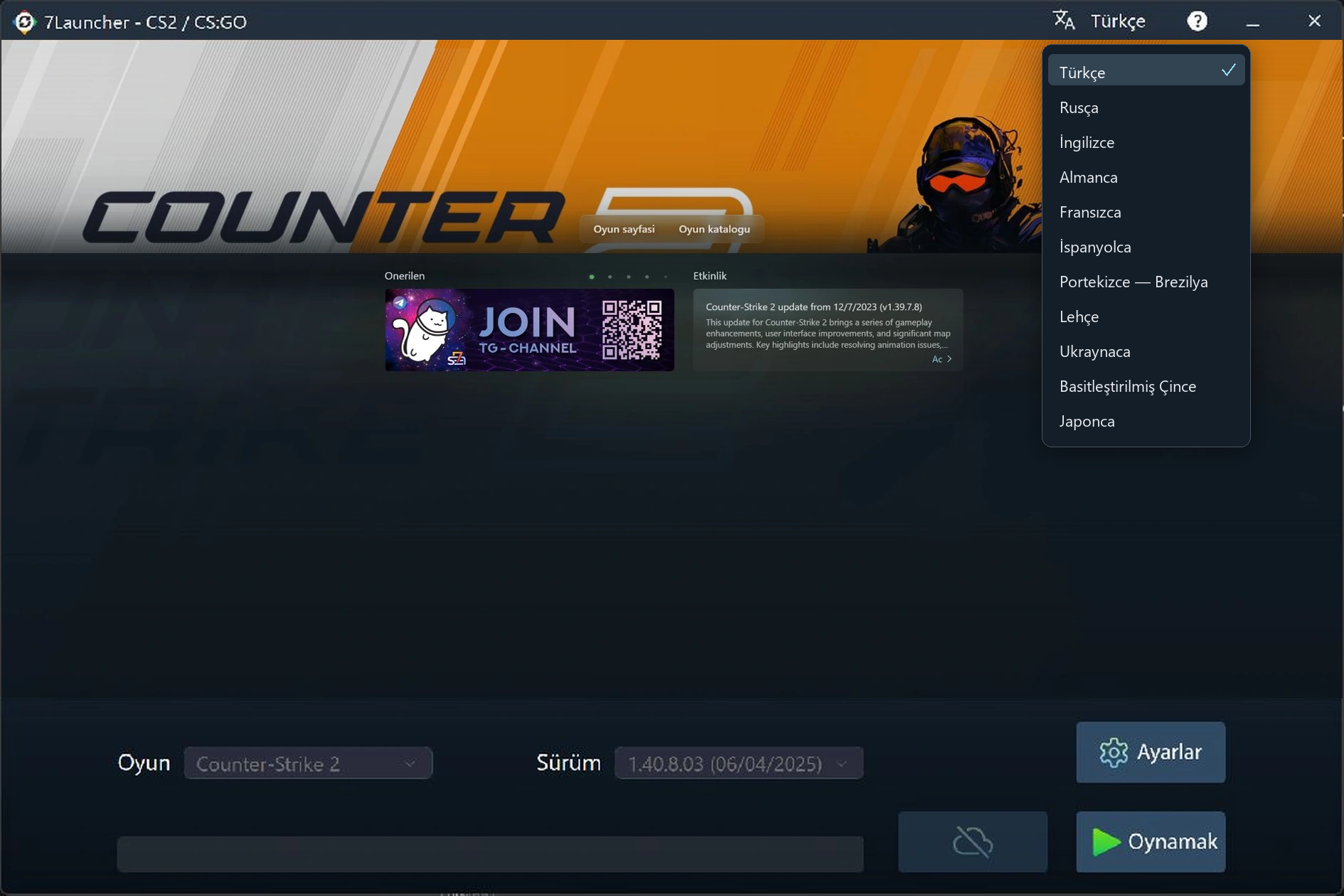Expand the Oyun Counter-Strike 2 dropdown

coord(308,763)
